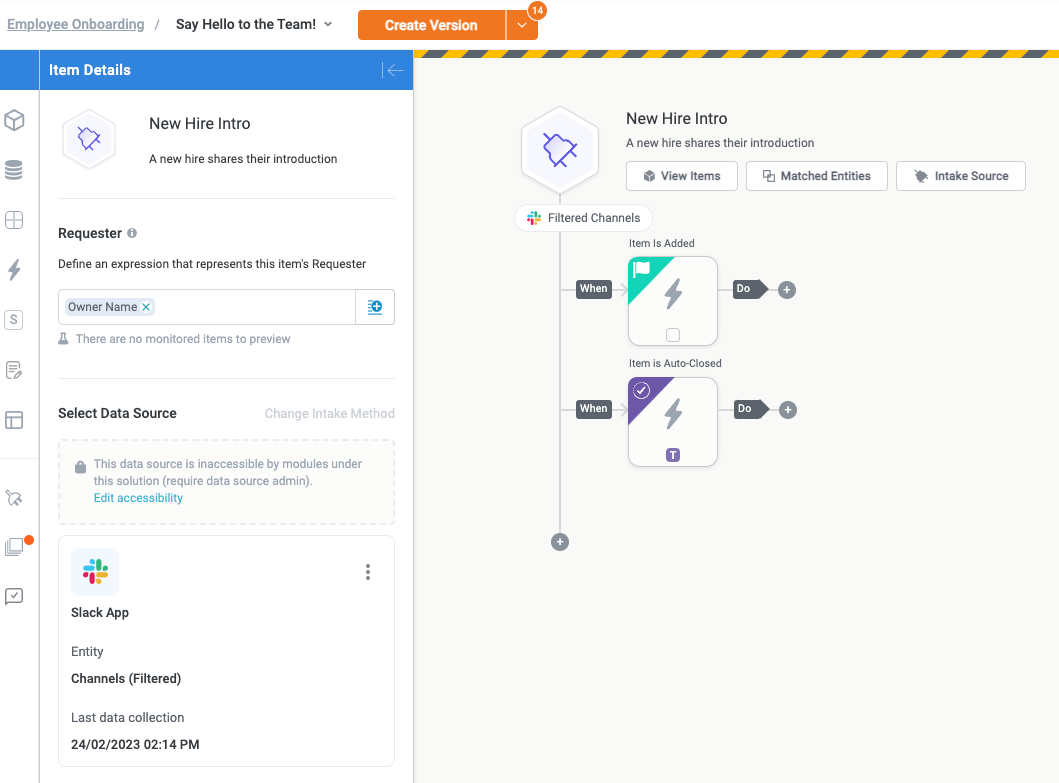Click the Slack App logo icon
Screen dimensions: 1059x783
(x=94, y=571)
